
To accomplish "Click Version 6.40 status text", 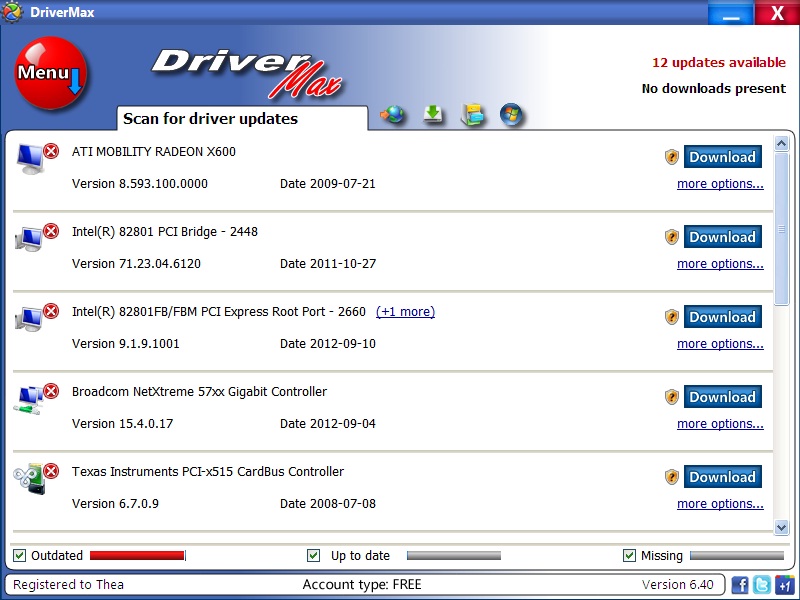I will 678,585.
